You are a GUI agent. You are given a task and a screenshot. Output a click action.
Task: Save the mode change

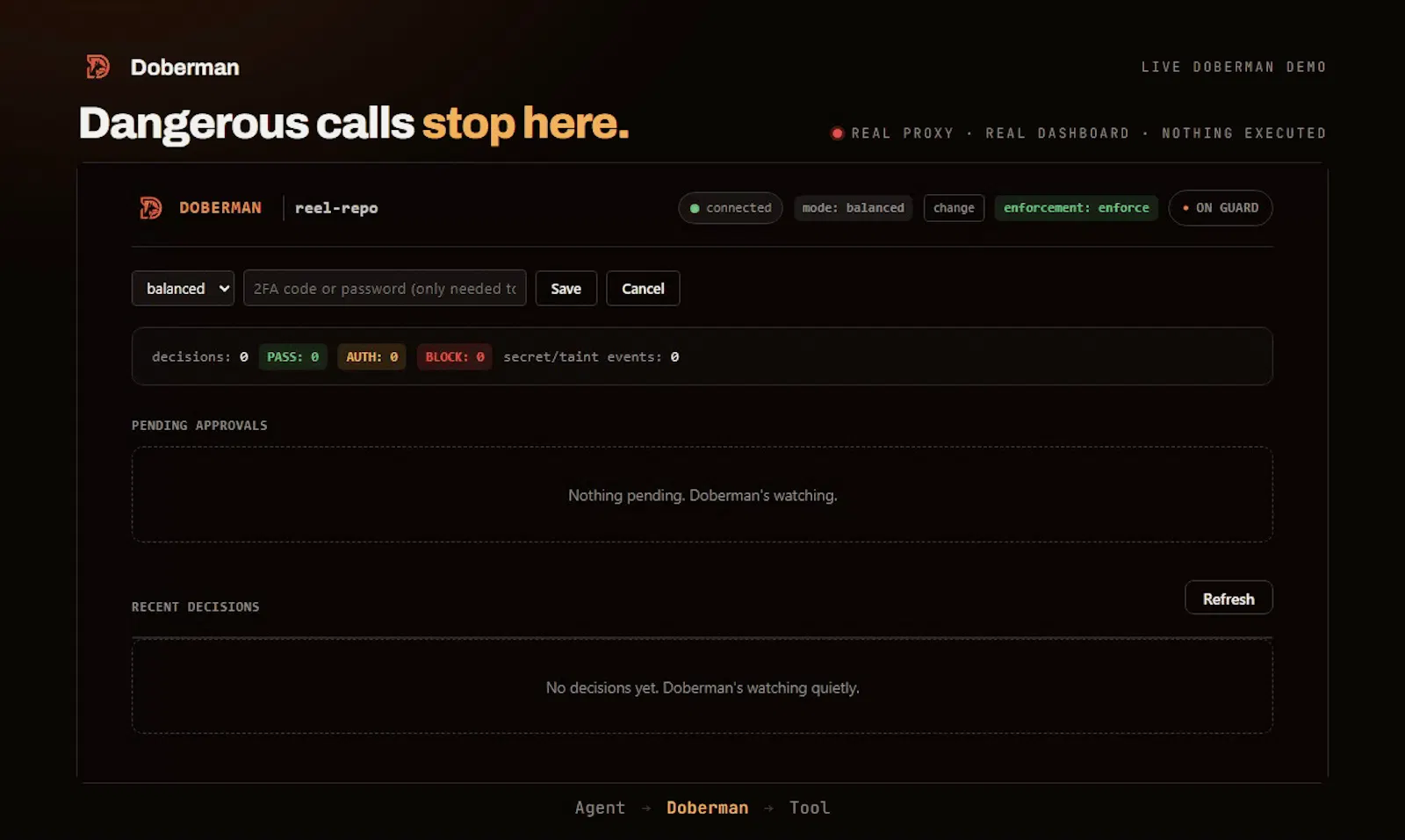[x=566, y=288]
